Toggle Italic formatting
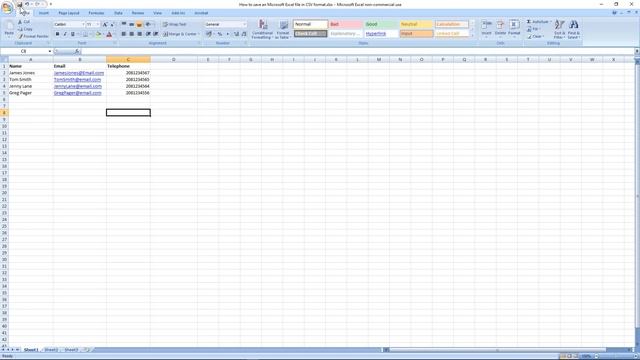The width and height of the screenshot is (640, 360). tap(65, 34)
